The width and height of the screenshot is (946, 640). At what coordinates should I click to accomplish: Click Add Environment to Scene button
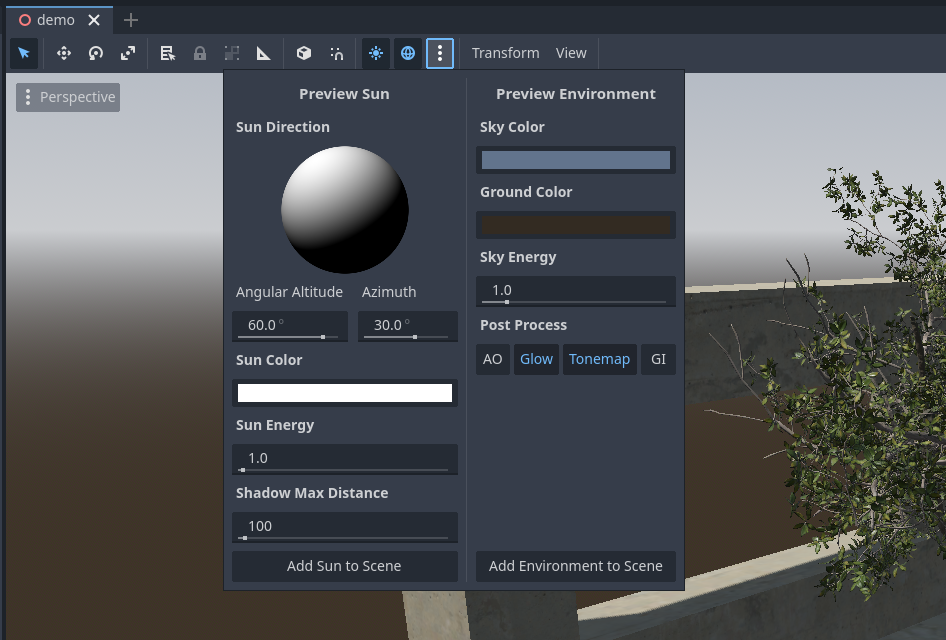(x=575, y=566)
